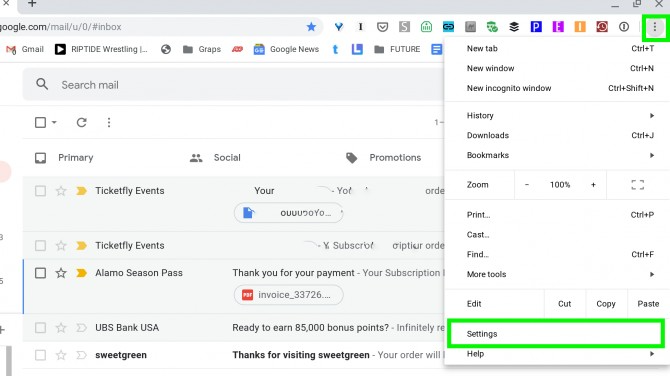
Task: Click the bookmark star in address bar
Action: click(x=311, y=27)
